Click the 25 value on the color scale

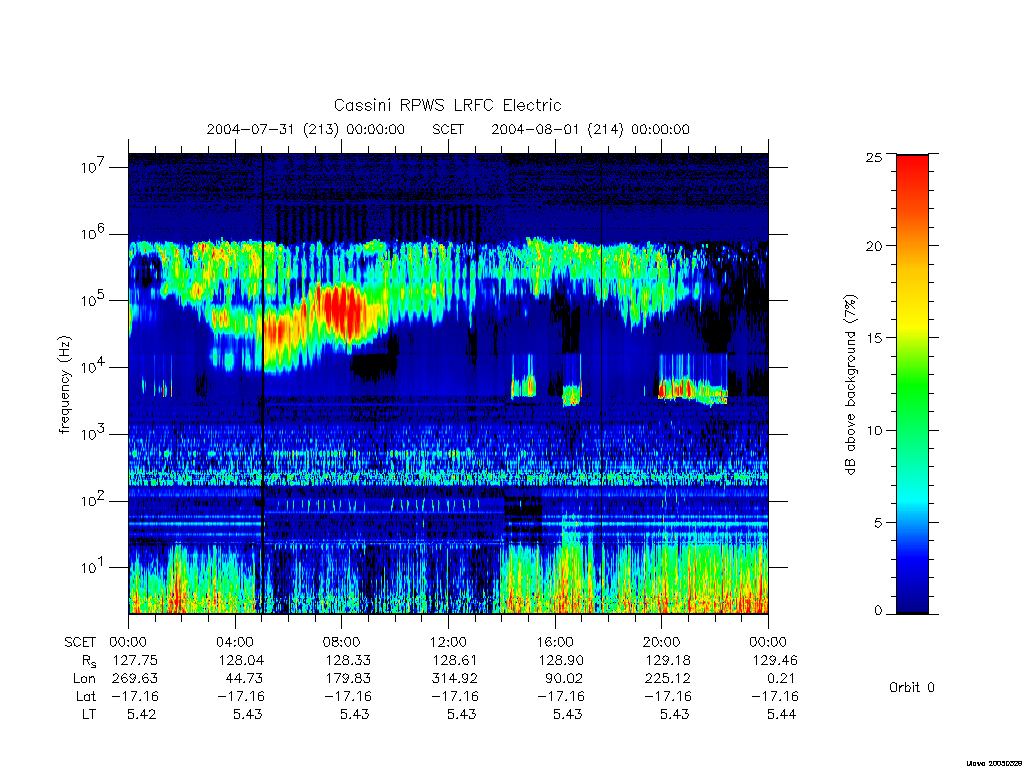[x=874, y=157]
